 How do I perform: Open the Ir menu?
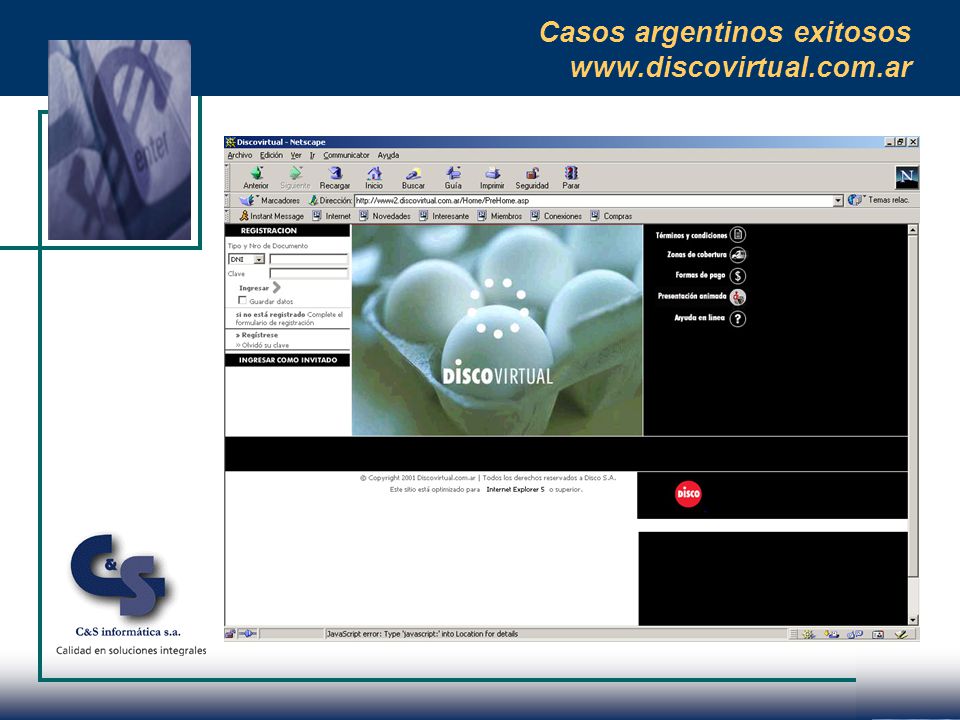312,156
